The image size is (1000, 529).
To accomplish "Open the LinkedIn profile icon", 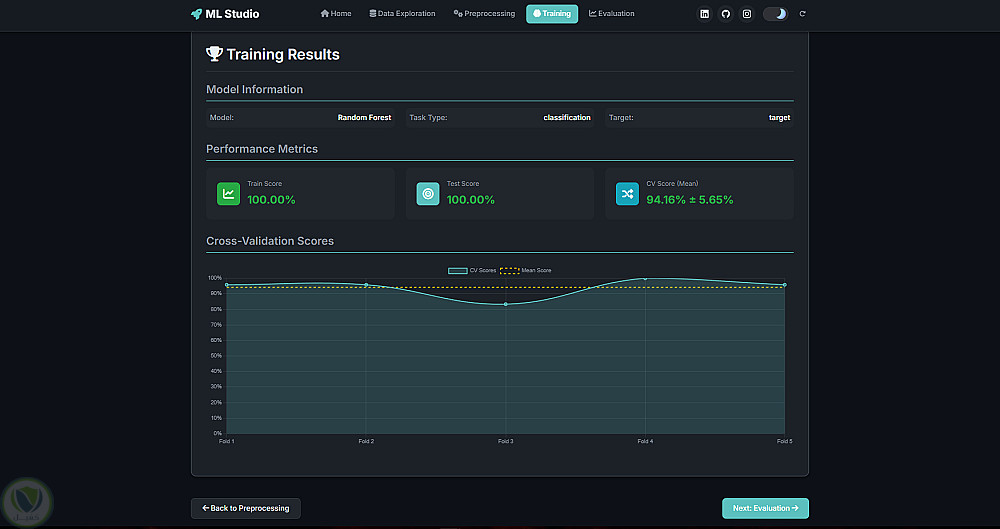I will coord(704,14).
